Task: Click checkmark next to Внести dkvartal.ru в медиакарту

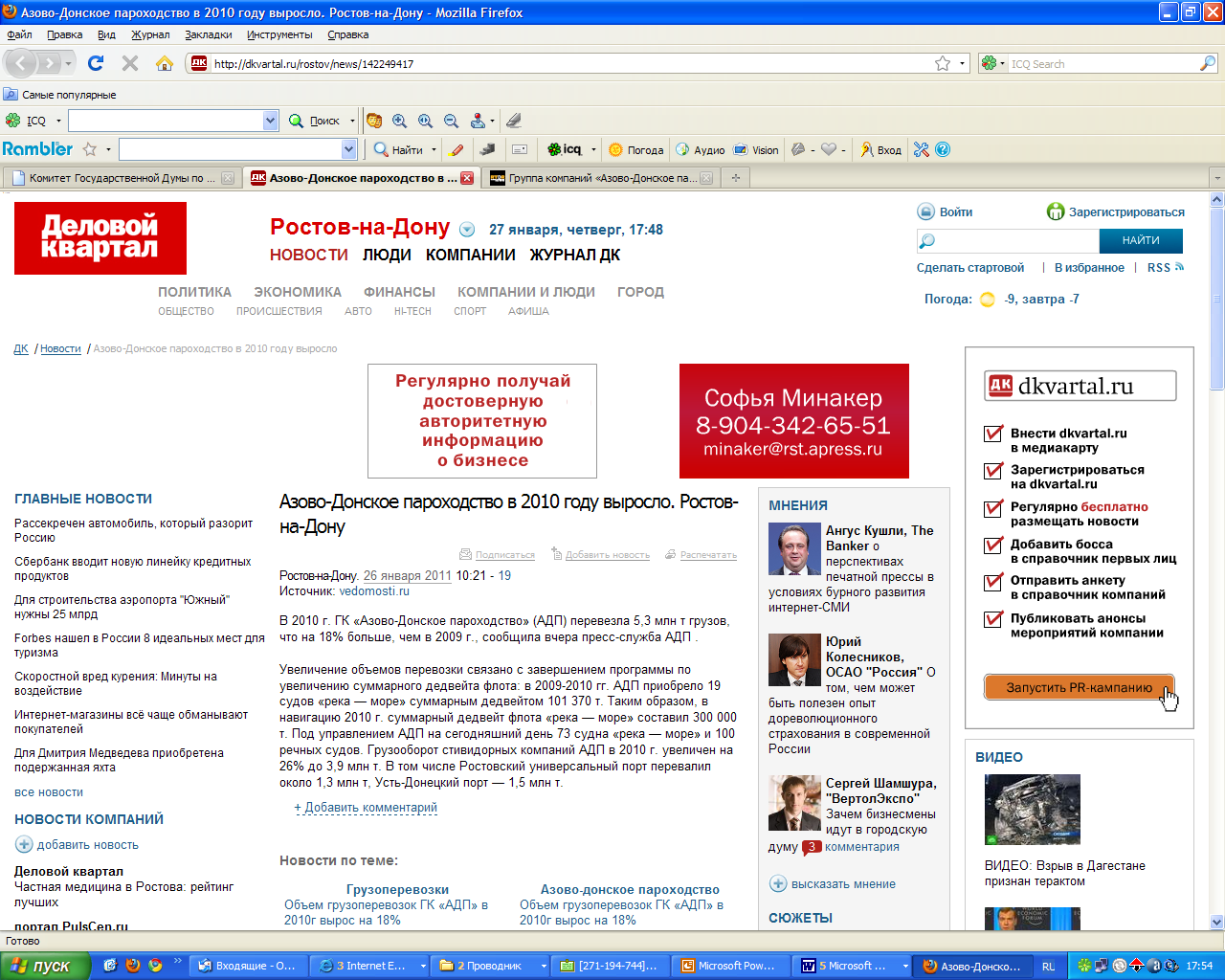Action: coord(993,434)
